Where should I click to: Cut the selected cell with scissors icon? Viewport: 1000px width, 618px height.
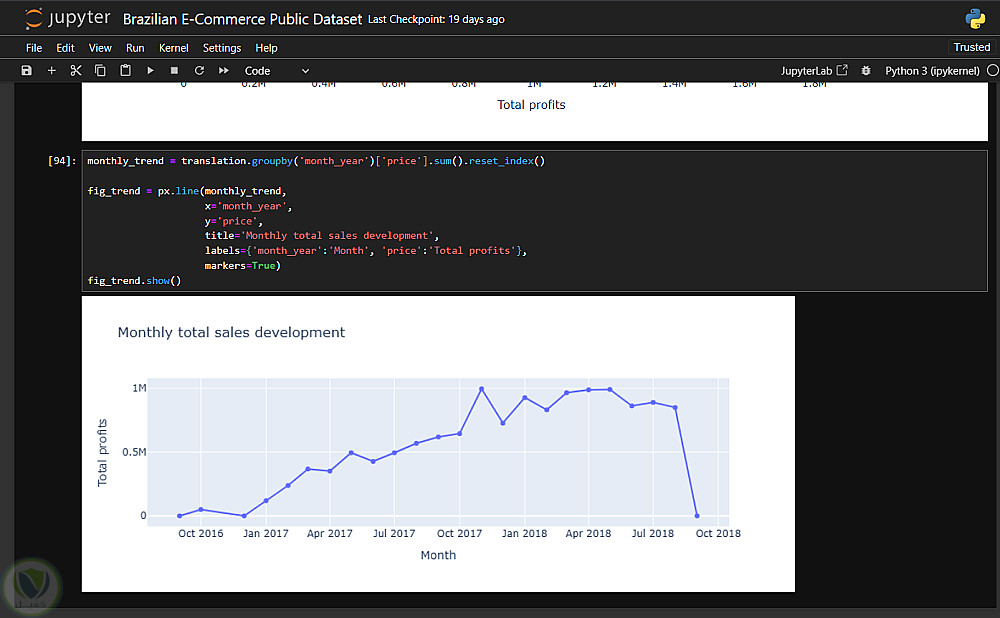(x=76, y=71)
